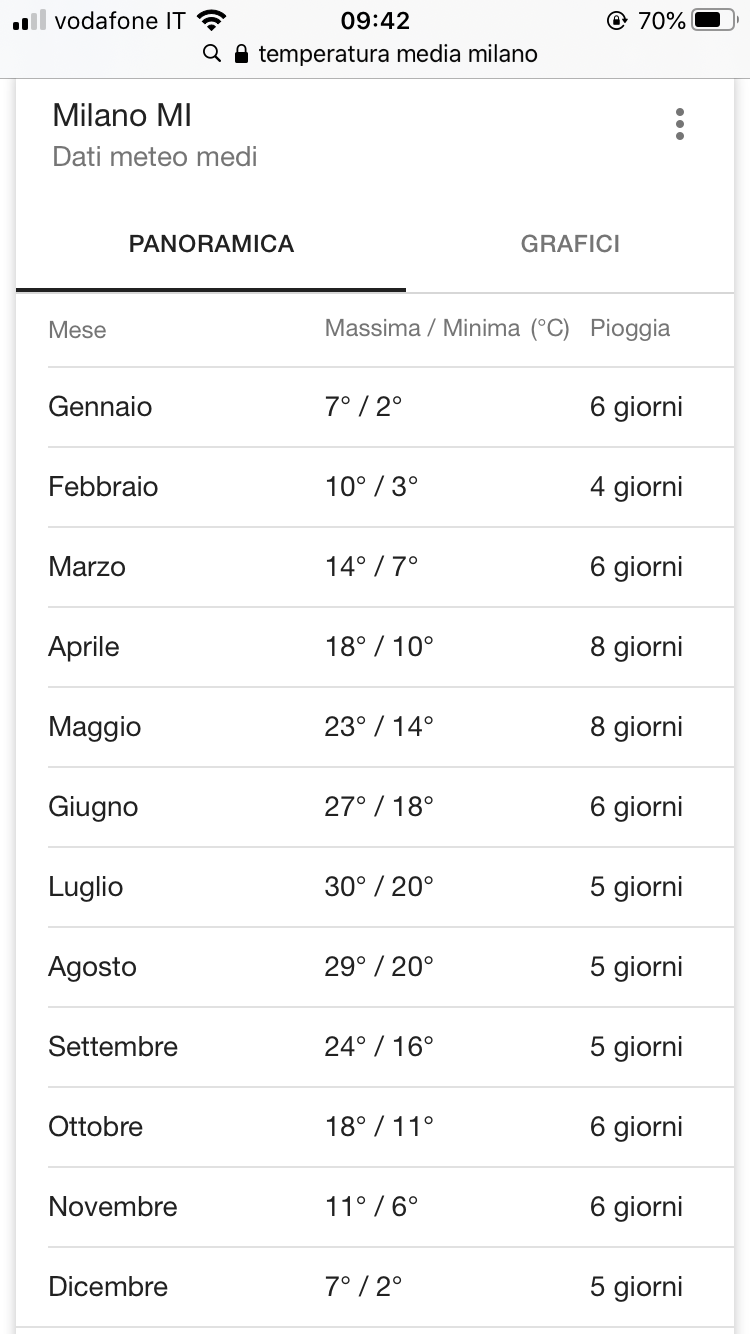
Task: Open the three-dot options menu
Action: 680,124
